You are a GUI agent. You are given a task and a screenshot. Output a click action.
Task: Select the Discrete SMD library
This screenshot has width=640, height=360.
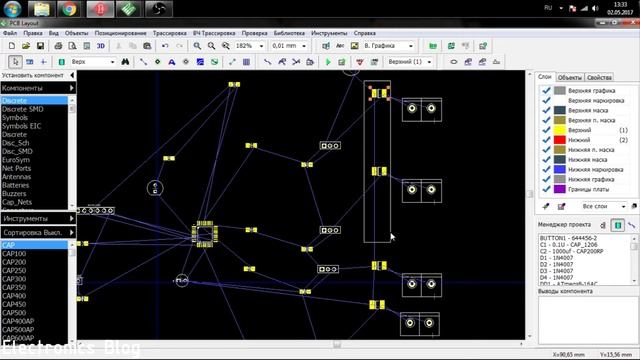coord(23,109)
